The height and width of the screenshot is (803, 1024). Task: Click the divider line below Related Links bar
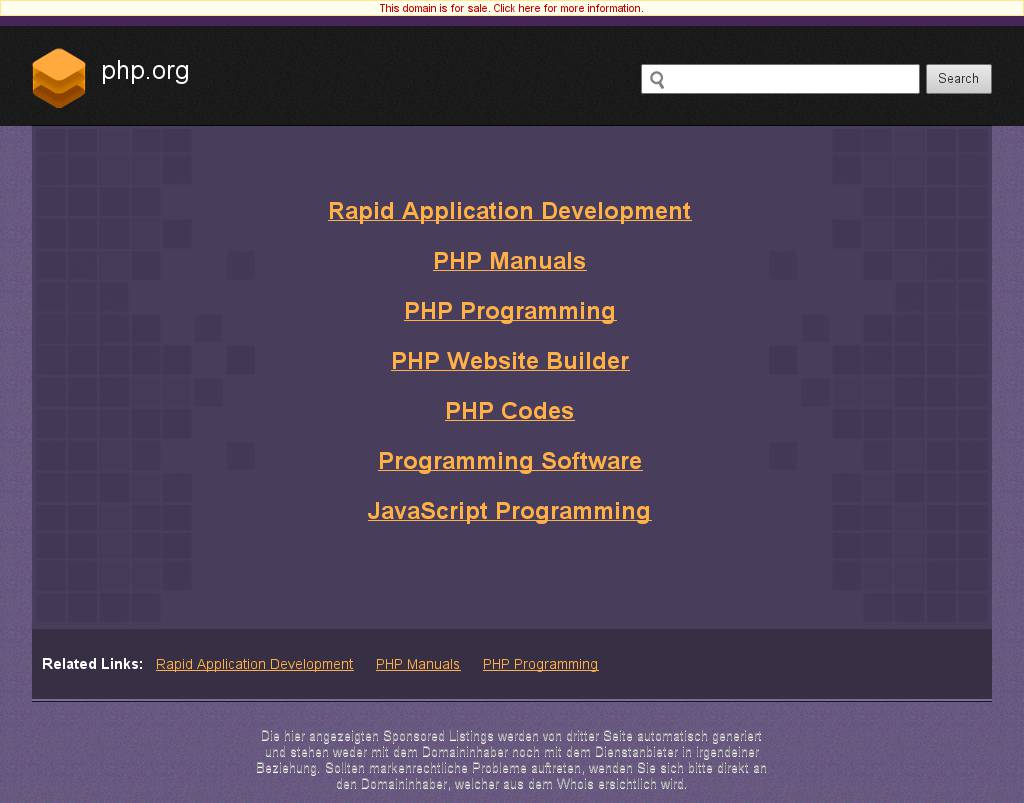click(x=511, y=701)
